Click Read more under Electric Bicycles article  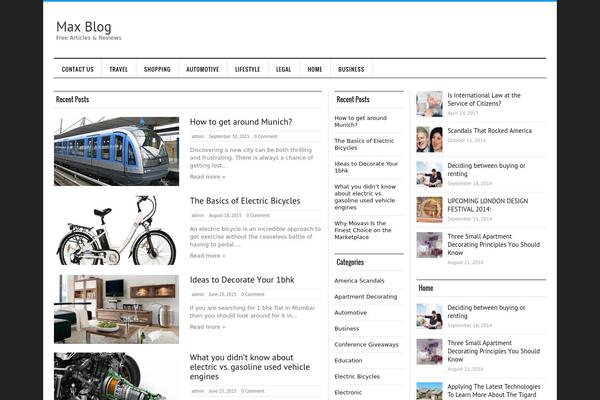tap(207, 255)
